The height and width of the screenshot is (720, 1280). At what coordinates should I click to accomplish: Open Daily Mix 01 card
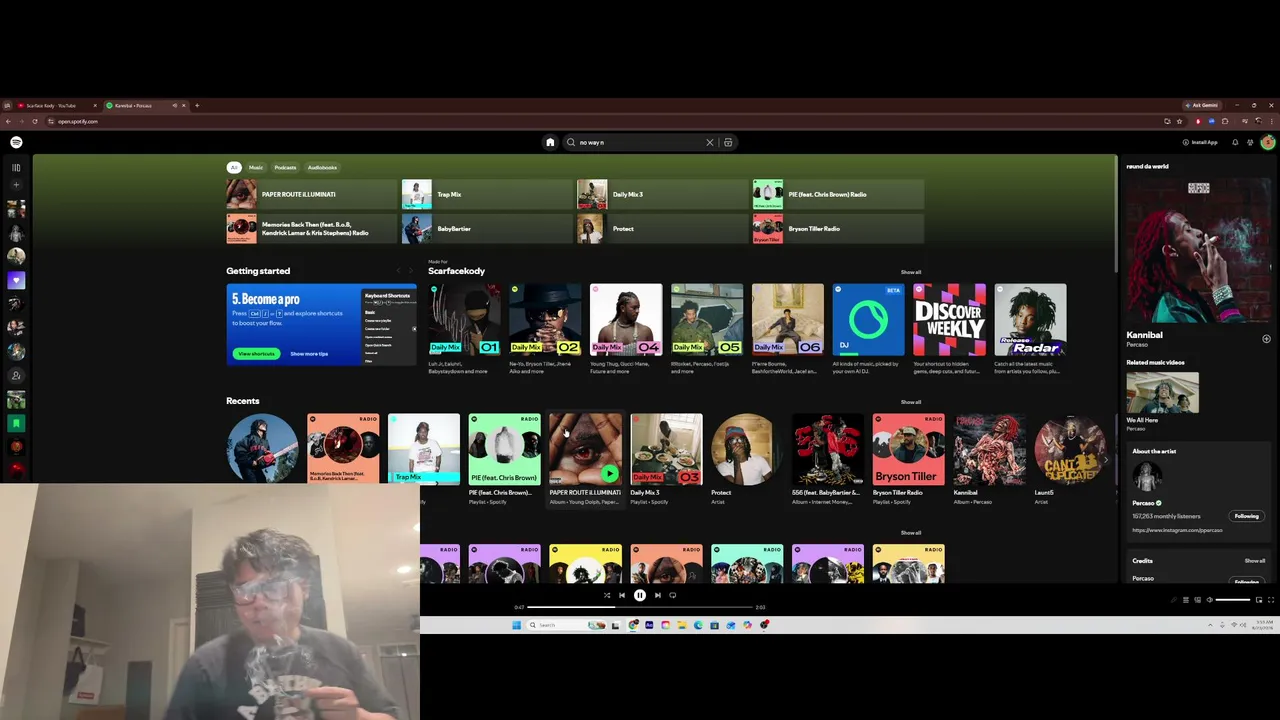click(x=464, y=329)
